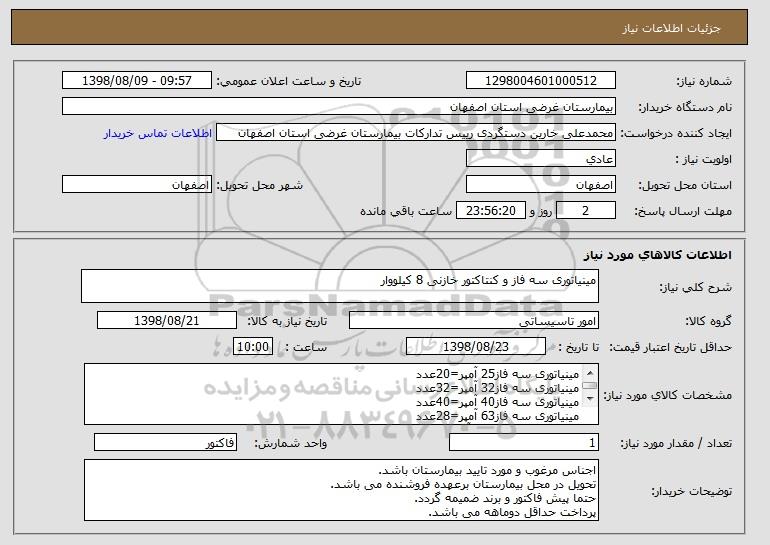Click the شماره نیاز field 1298004601000512
Screen dimensions: 770x545
tap(541, 81)
